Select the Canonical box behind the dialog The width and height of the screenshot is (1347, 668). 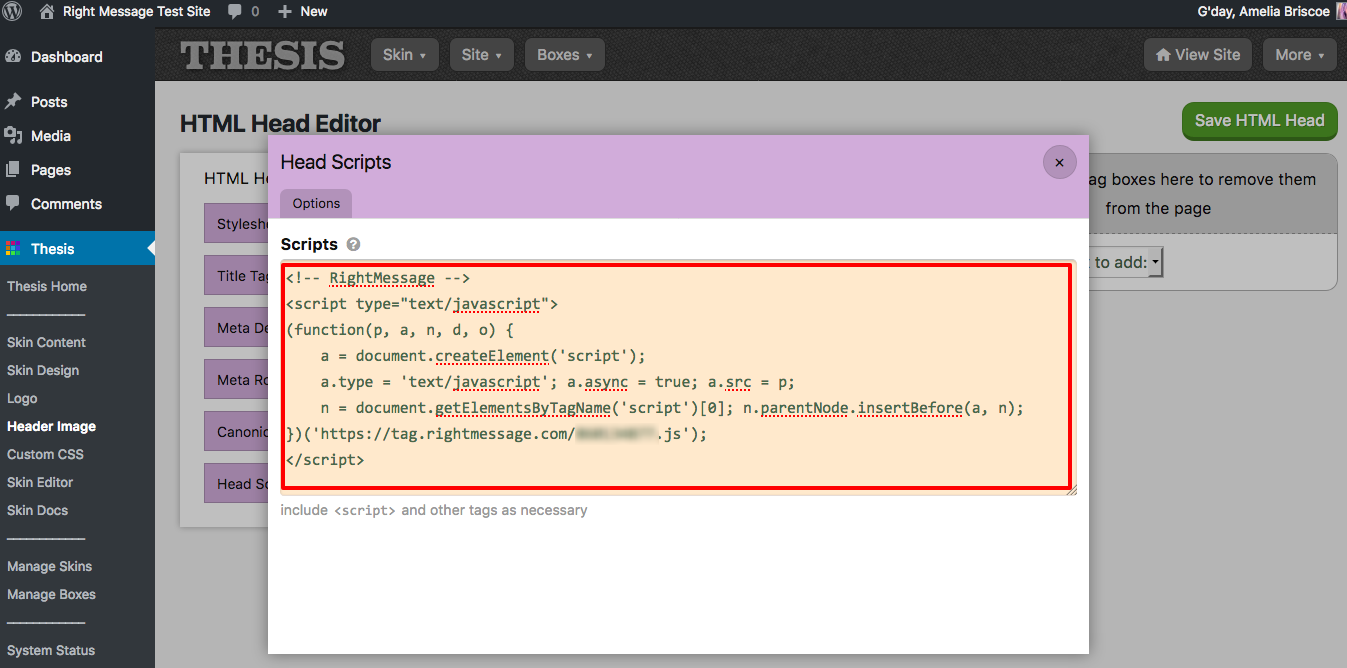point(237,432)
